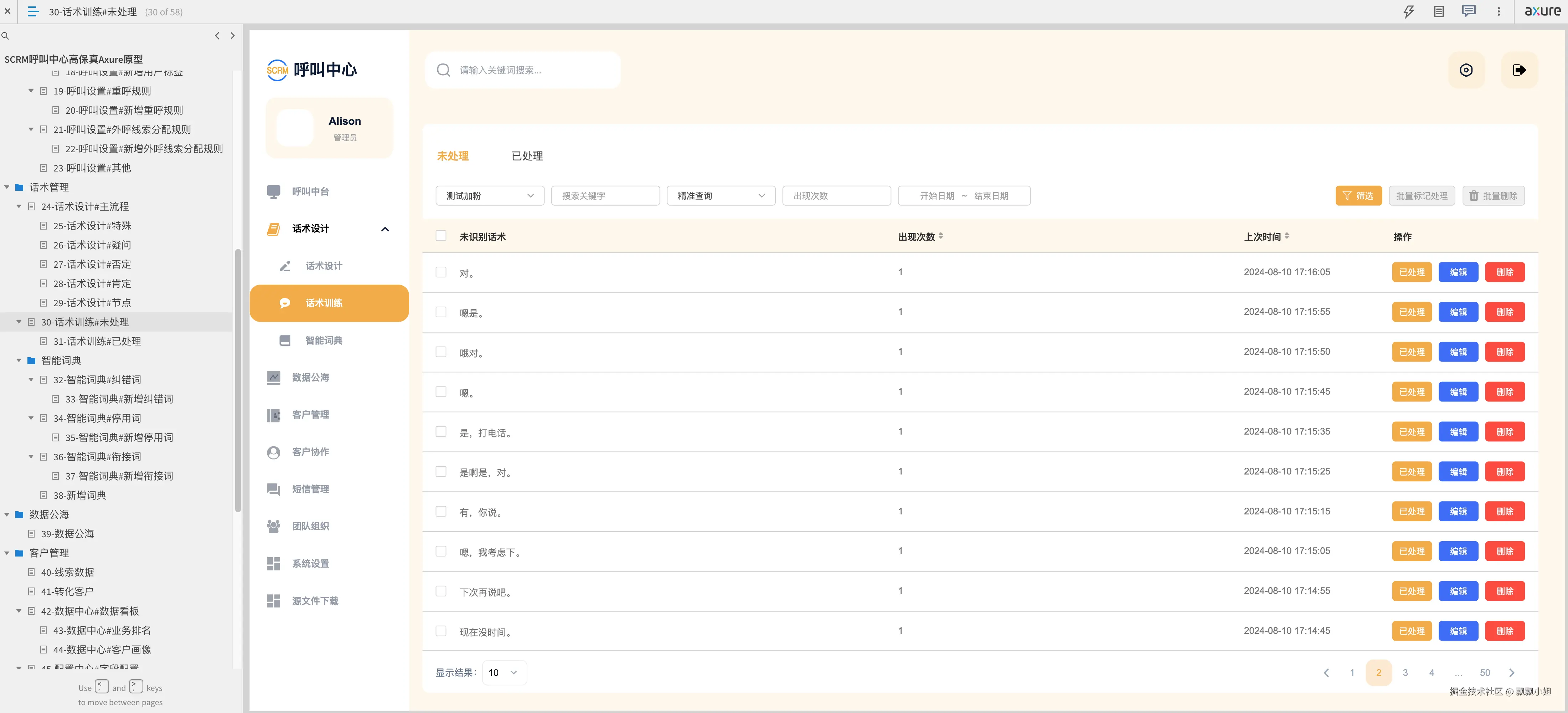Open the 测试加粉 dropdown

pos(489,195)
